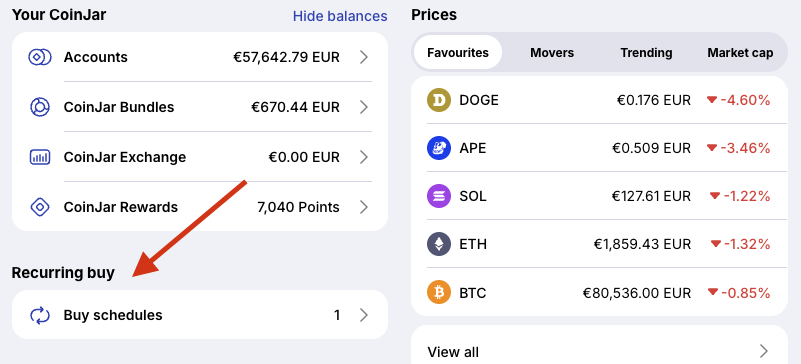Switch to the Trending tab
Screen dimensions: 801x364
pyautogui.click(x=646, y=53)
